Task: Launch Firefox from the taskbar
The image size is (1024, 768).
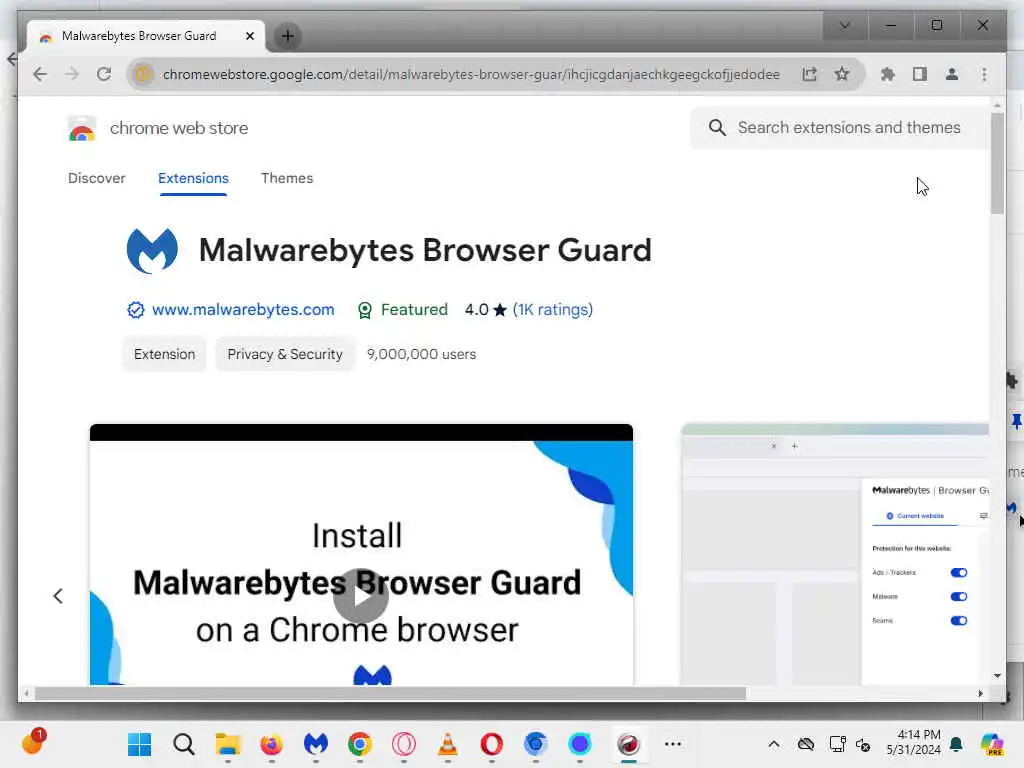Action: click(x=272, y=744)
